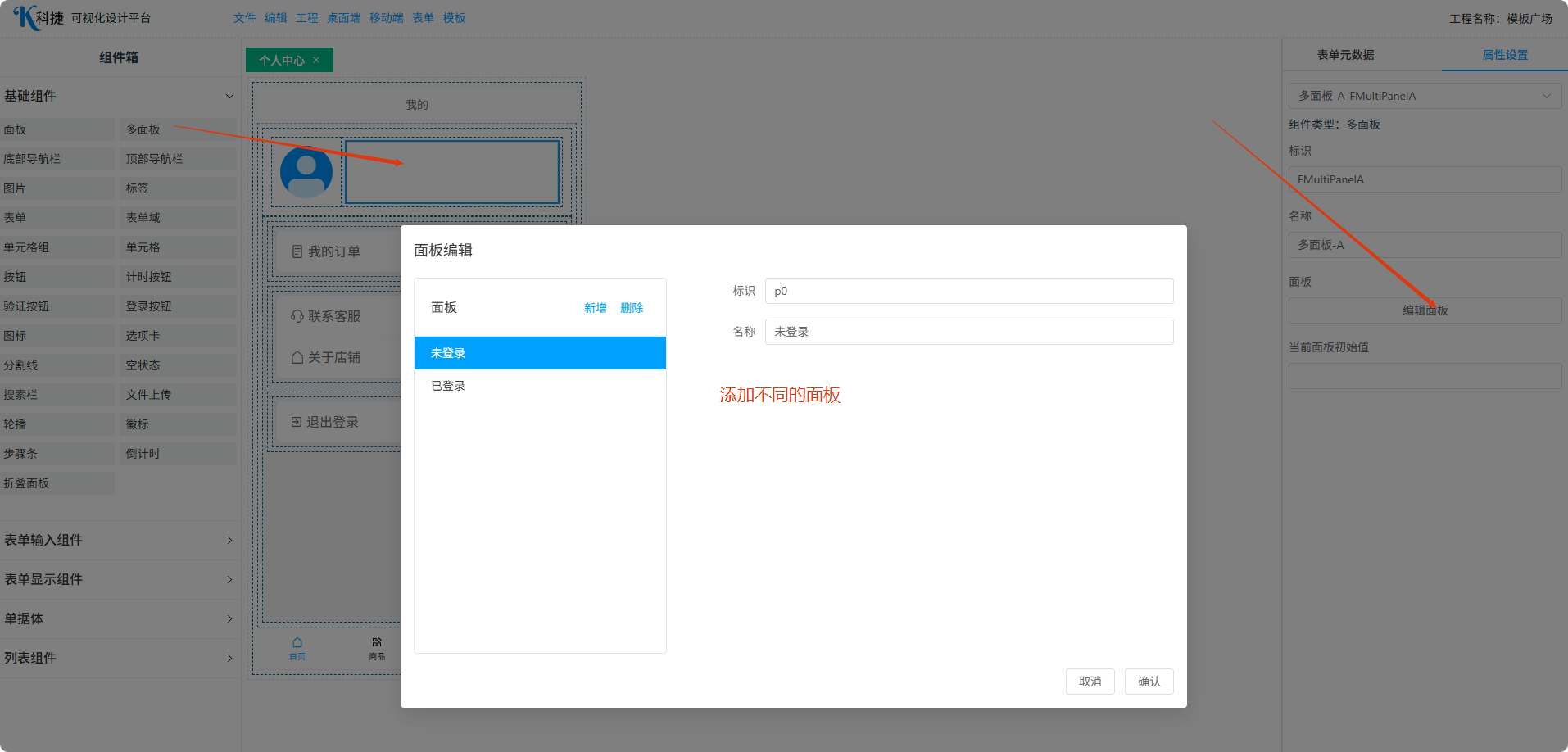Click the user avatar icon
Screen dimensions: 1568x752
(x=306, y=172)
